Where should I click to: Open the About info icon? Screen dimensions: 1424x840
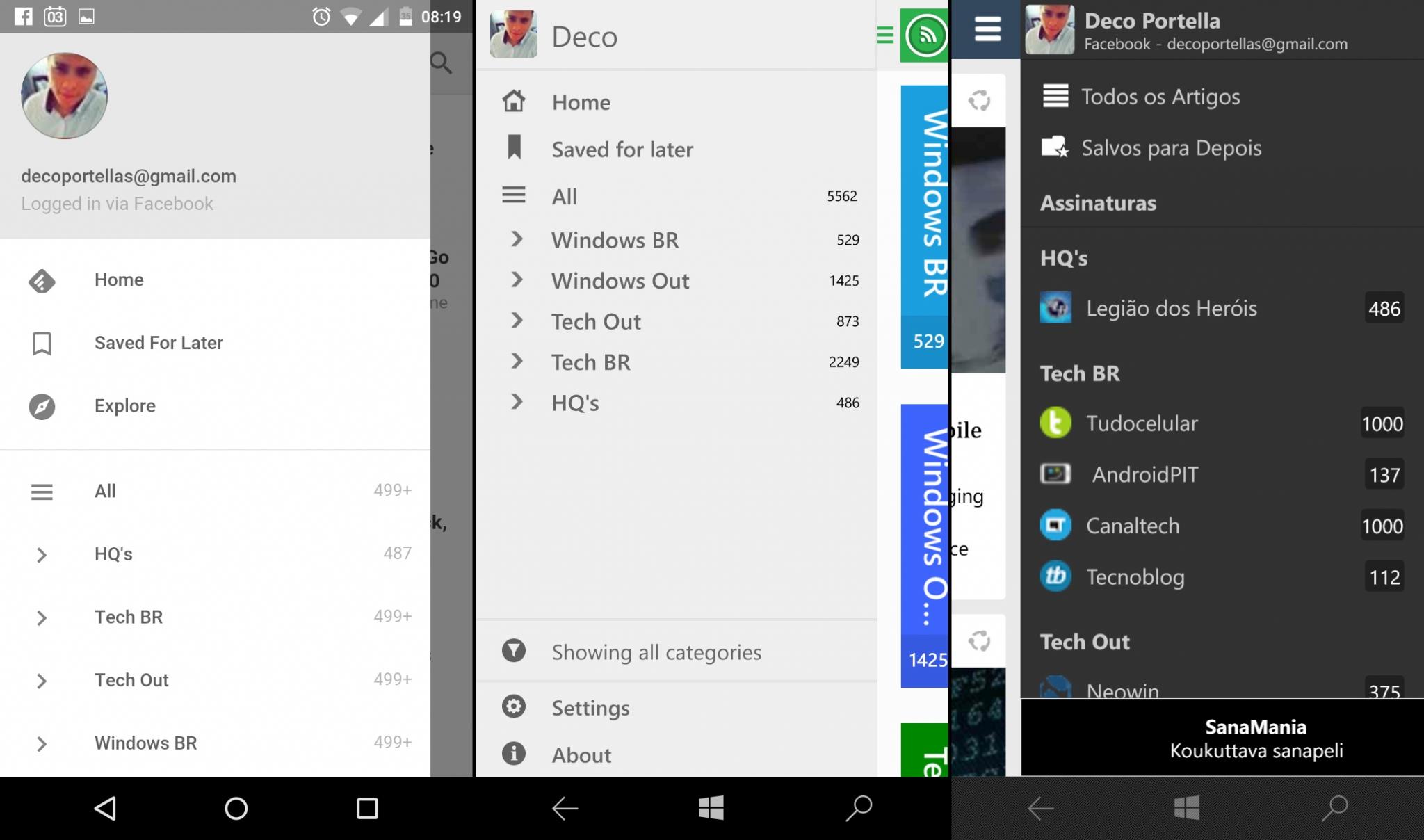(x=514, y=754)
